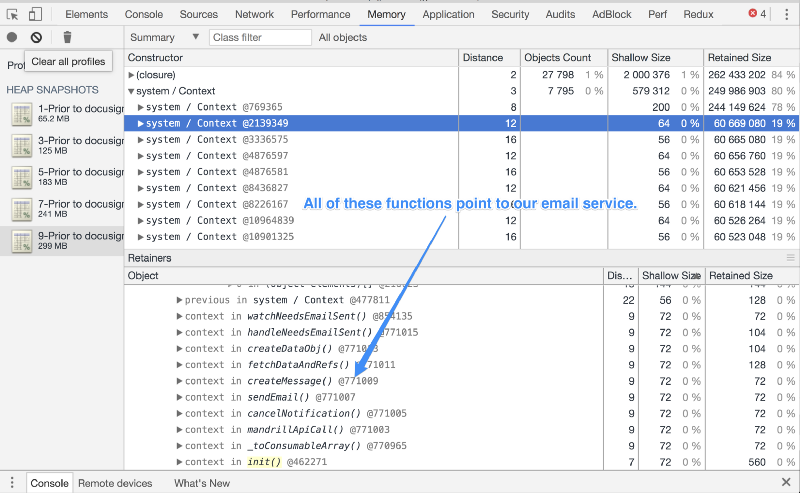The image size is (800, 493).
Task: Expand the sendEmail() retainer row
Action: point(179,397)
